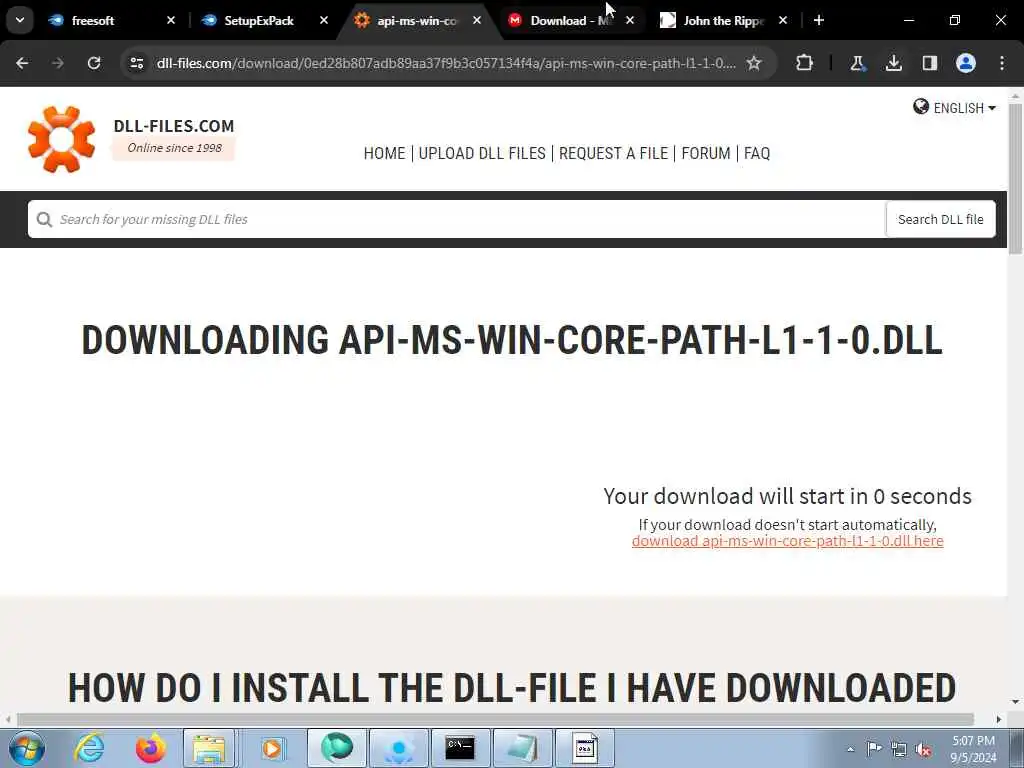View site information icon in address bar

pyautogui.click(x=136, y=63)
